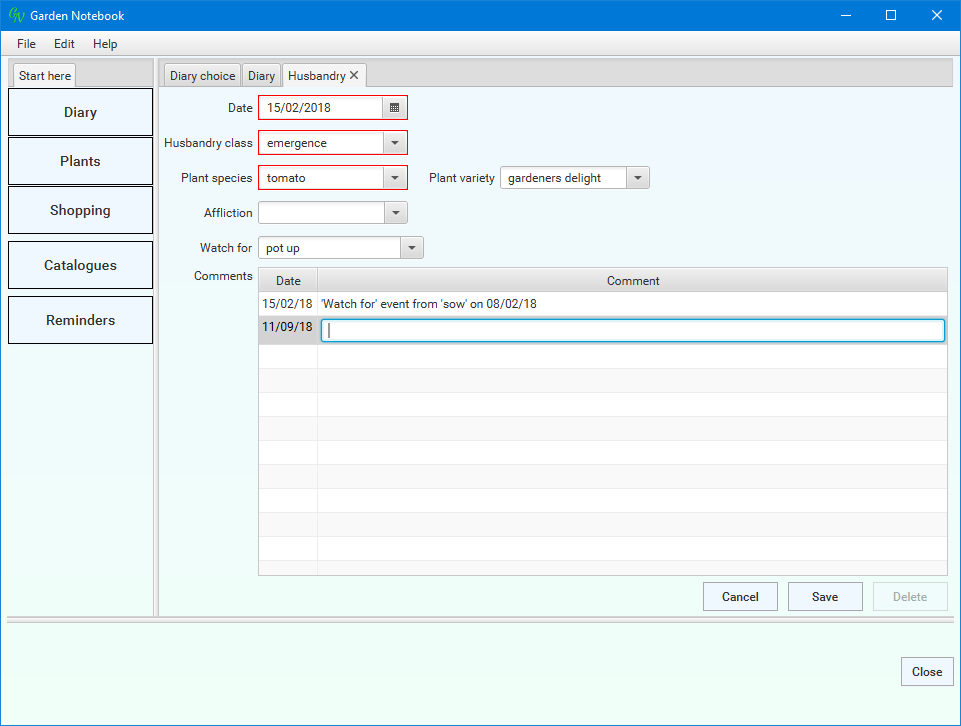Save the husbandry entry
The image size is (961, 726).
824,597
